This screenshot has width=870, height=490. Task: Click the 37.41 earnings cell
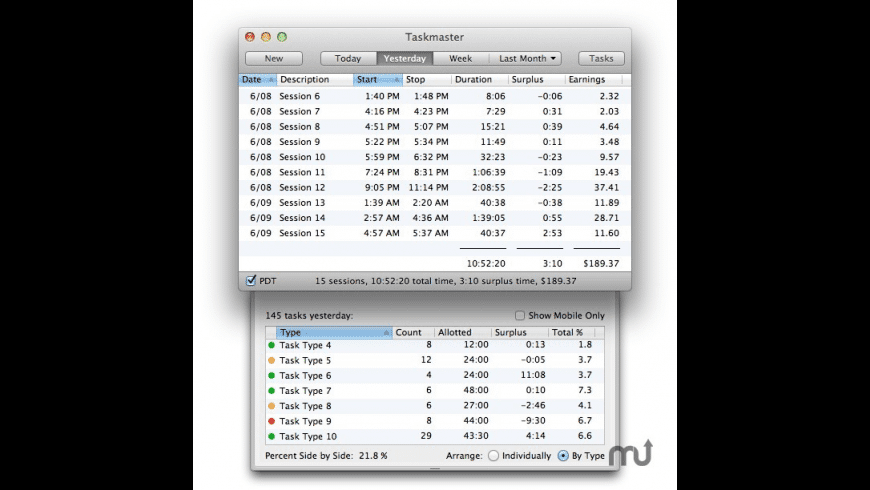point(606,188)
